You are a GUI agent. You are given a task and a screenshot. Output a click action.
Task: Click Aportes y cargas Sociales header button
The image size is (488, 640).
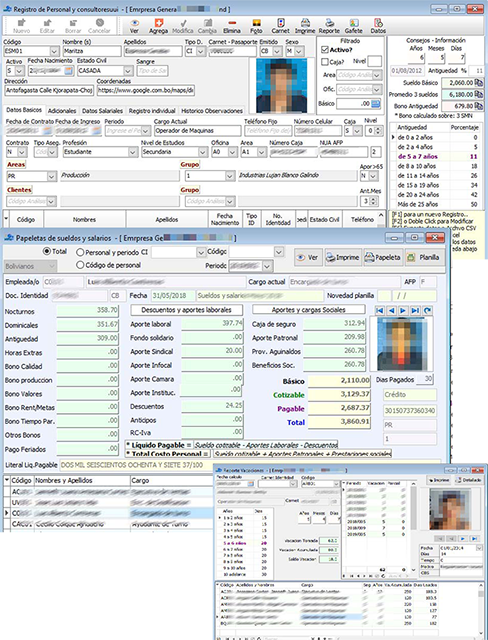(309, 310)
